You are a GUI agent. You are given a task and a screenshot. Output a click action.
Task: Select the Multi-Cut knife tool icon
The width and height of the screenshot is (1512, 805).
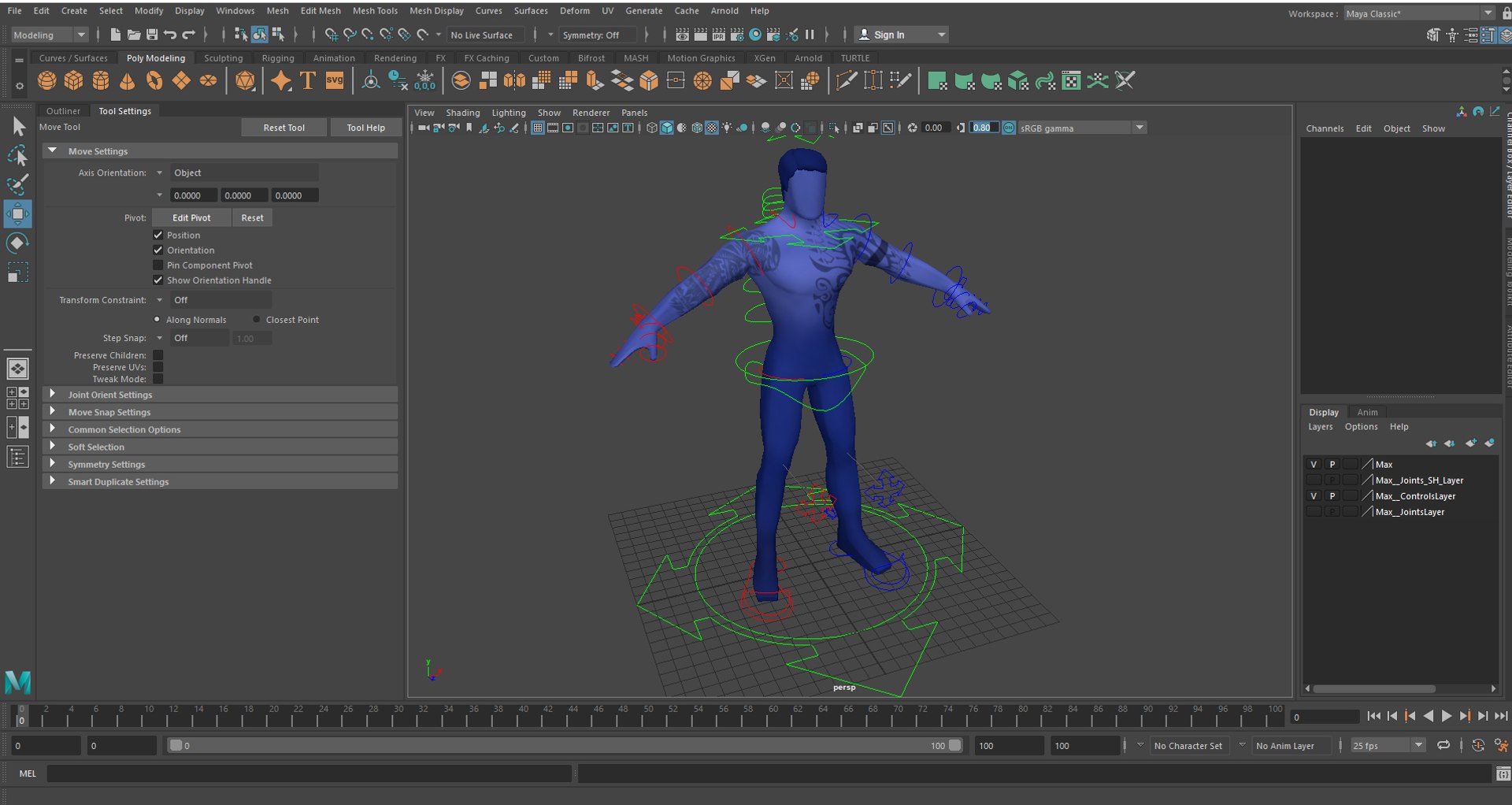coord(846,80)
